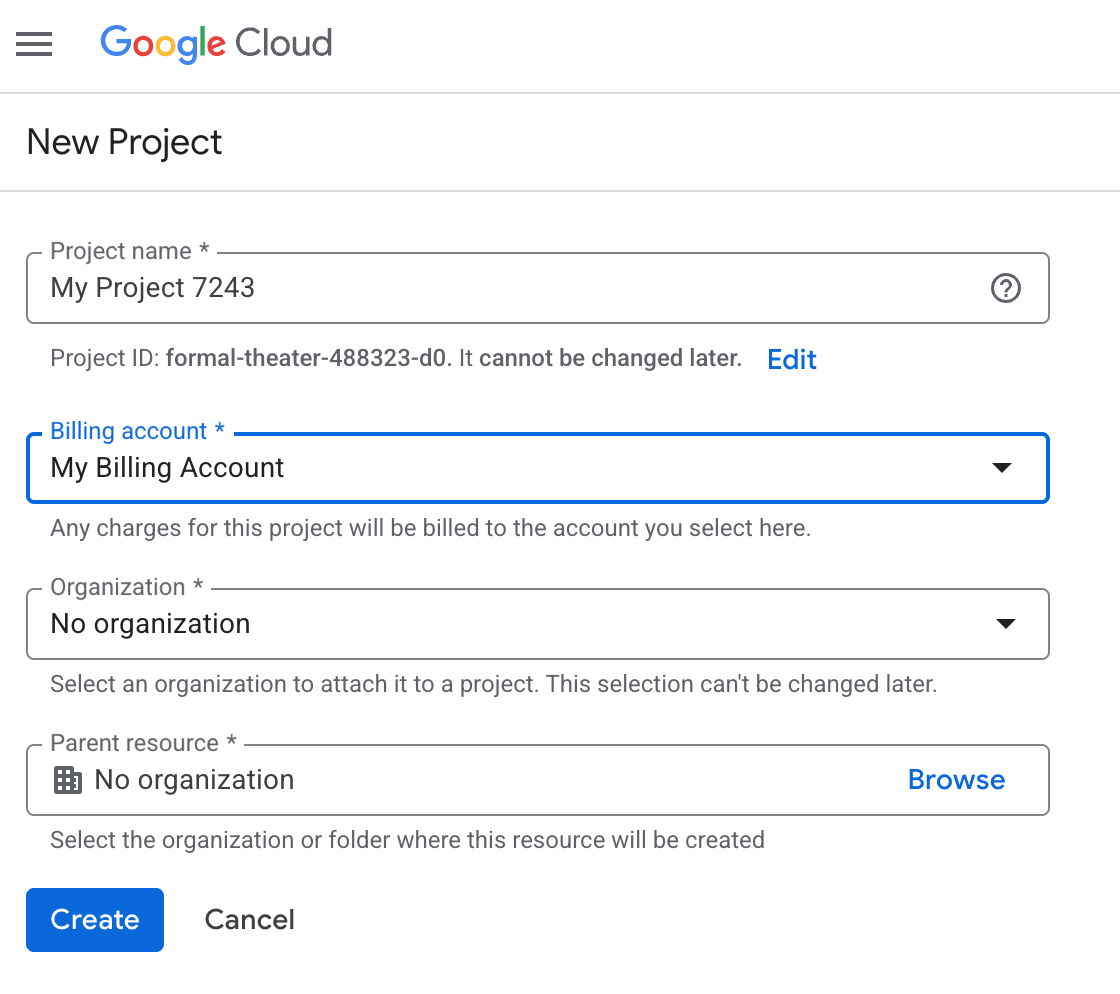This screenshot has width=1120, height=994.
Task: Open the Billing account dropdown
Action: 537,468
